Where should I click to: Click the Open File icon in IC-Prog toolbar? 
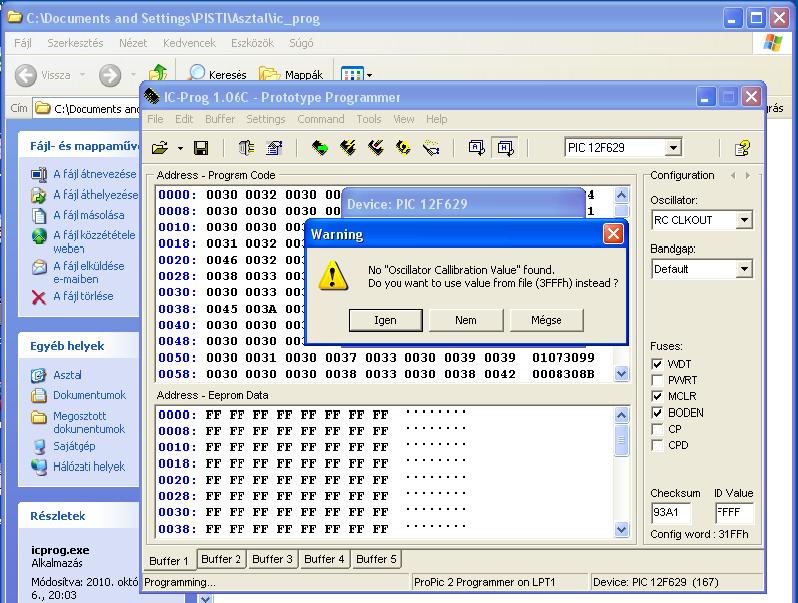[x=160, y=148]
